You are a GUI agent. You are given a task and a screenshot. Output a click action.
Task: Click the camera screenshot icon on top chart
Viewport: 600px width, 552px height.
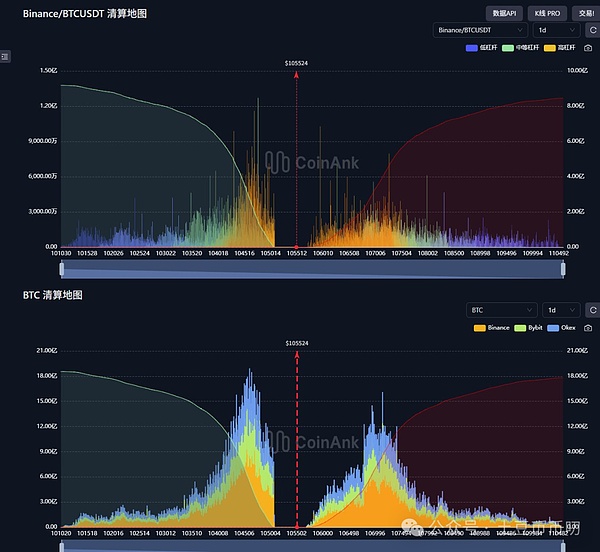click(x=588, y=48)
